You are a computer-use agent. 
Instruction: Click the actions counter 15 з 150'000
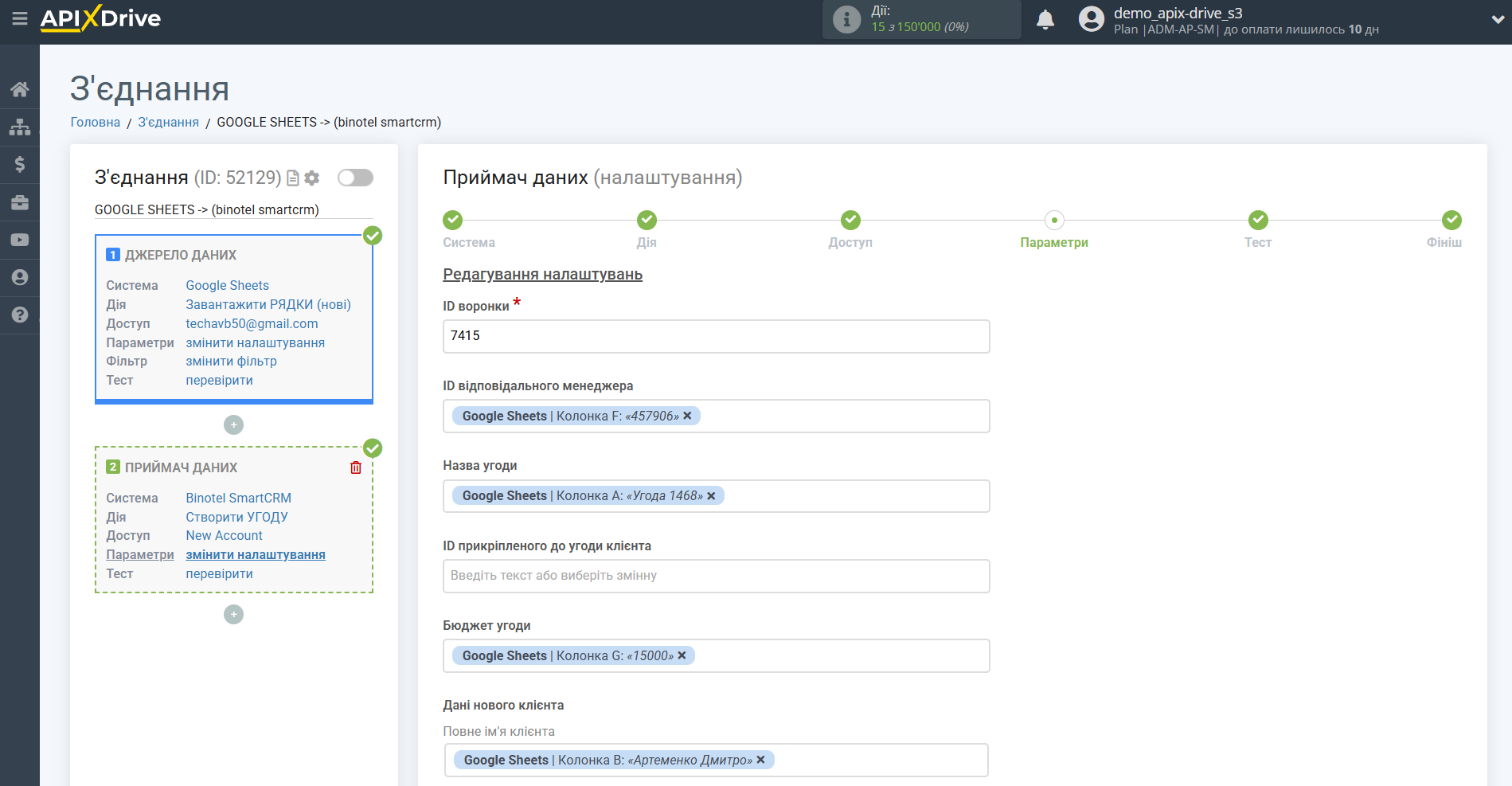click(x=920, y=26)
